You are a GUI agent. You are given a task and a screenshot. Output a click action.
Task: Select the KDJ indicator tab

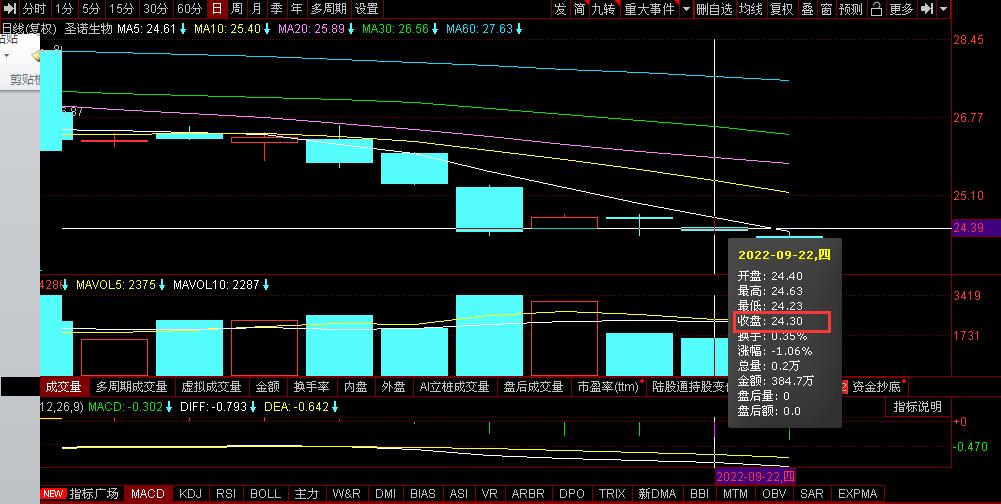click(x=190, y=494)
